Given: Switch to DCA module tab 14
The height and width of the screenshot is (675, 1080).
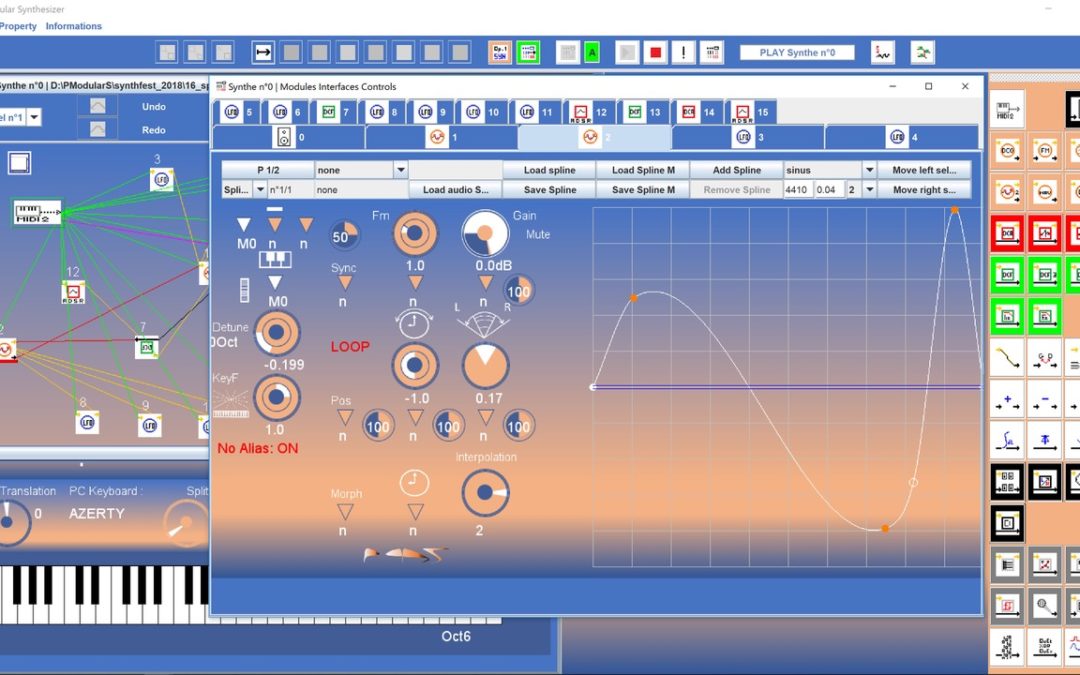Looking at the screenshot, I should tap(697, 112).
